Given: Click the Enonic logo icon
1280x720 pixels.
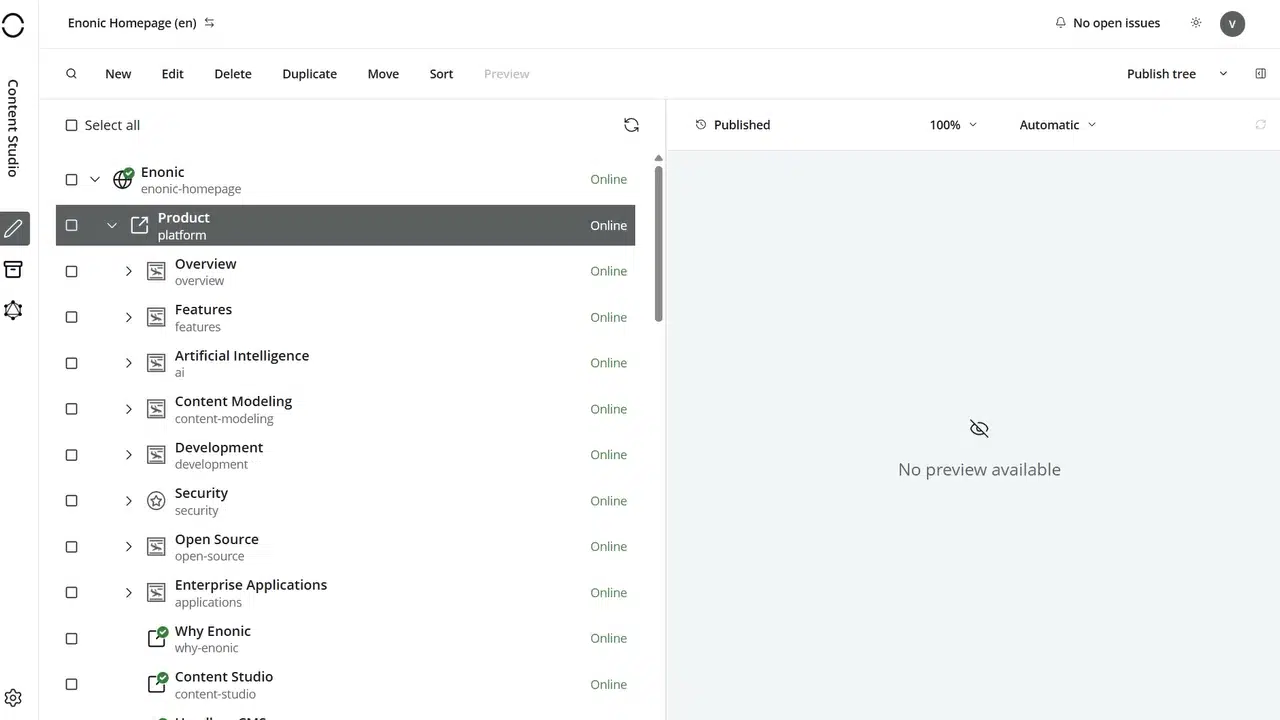Looking at the screenshot, I should (13, 25).
